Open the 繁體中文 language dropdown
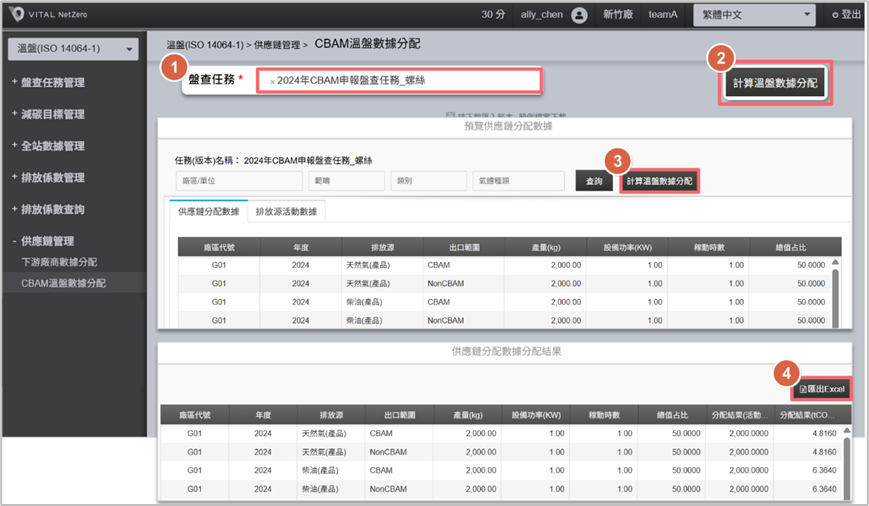Viewport: 869px width, 506px height. point(754,15)
